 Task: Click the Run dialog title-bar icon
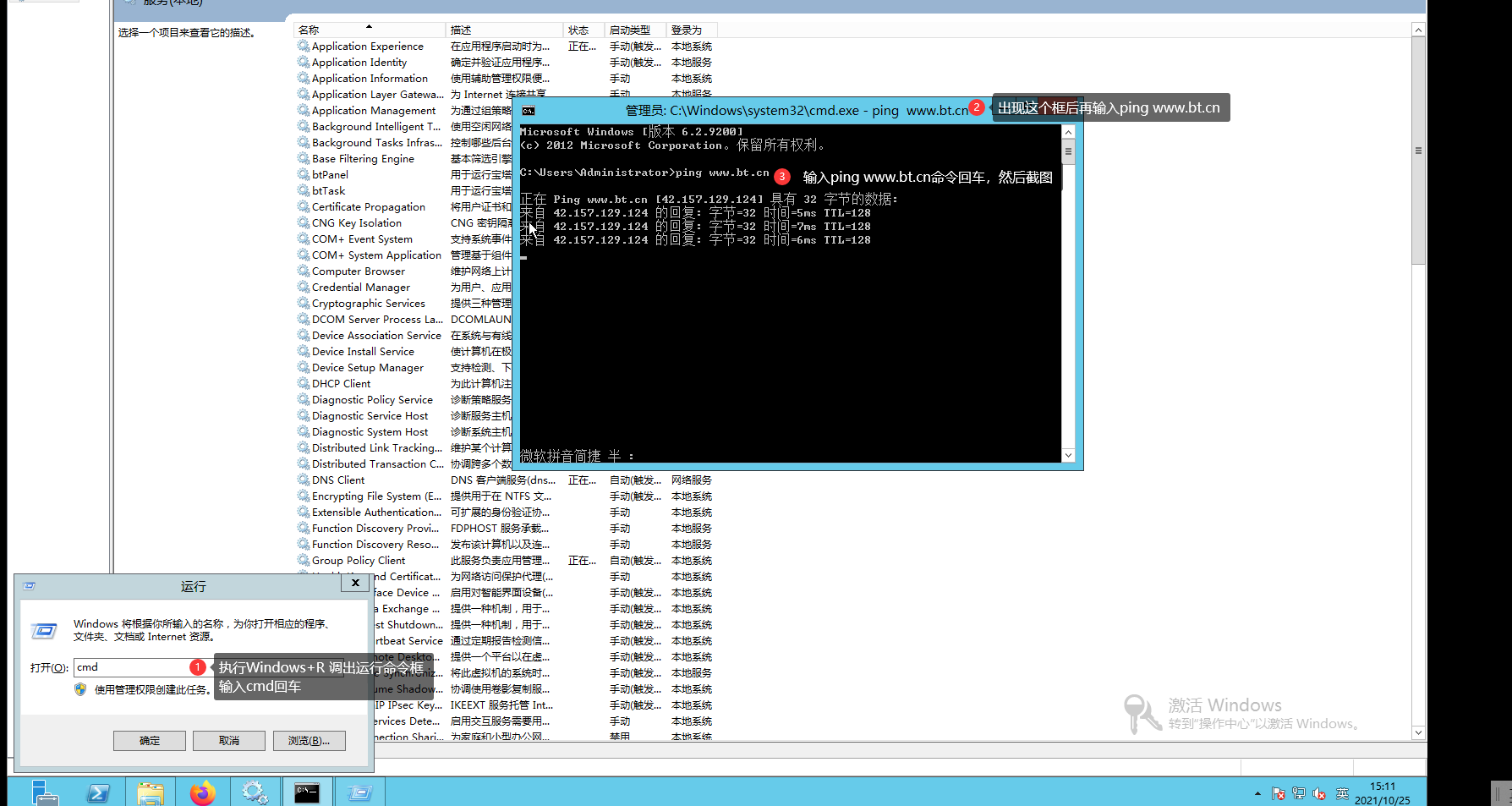[x=29, y=585]
